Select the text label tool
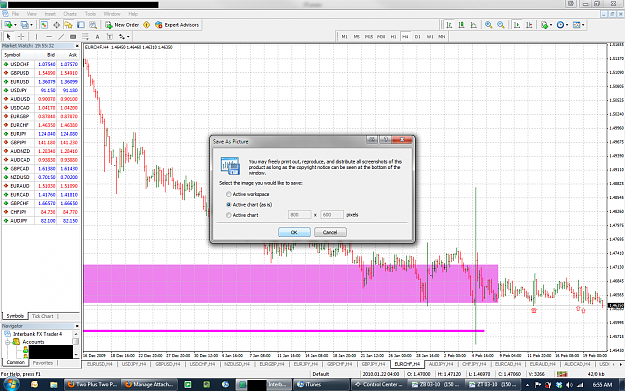The height and width of the screenshot is (391, 625). [x=110, y=37]
